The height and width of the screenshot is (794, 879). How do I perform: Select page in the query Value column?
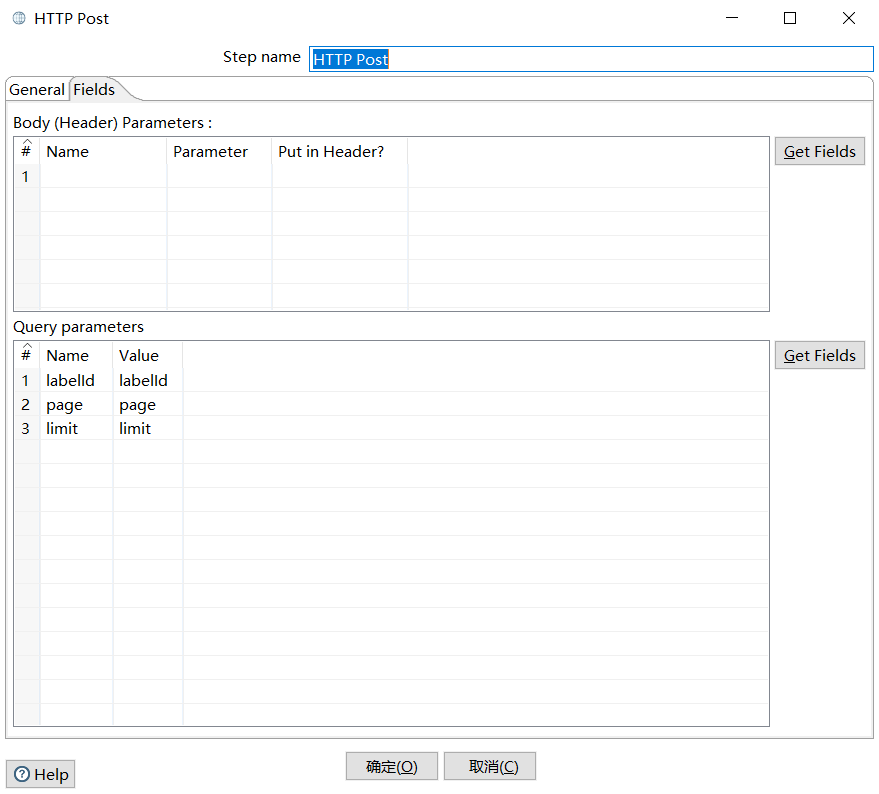coord(148,404)
